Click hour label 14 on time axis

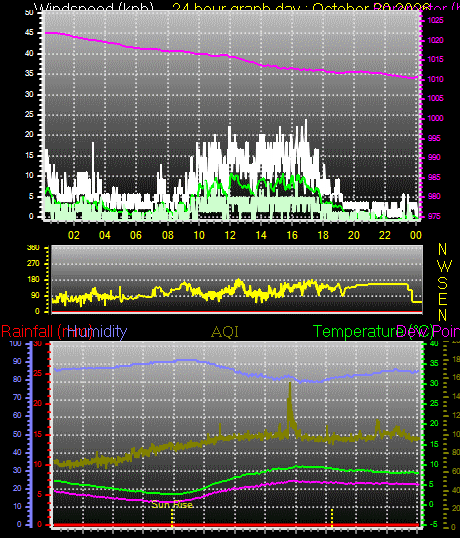click(x=261, y=235)
